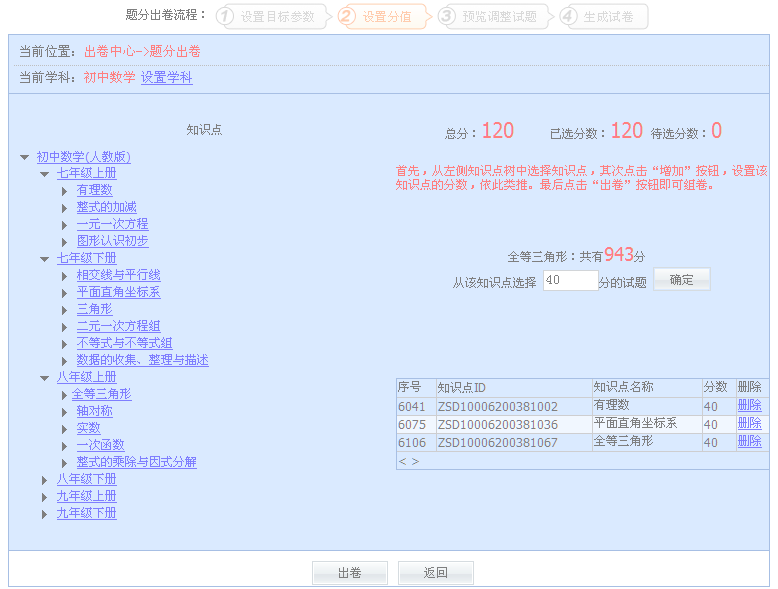The image size is (778, 589).
Task: Collapse the 初中数学(人教版) root node arrow
Action: (x=24, y=157)
